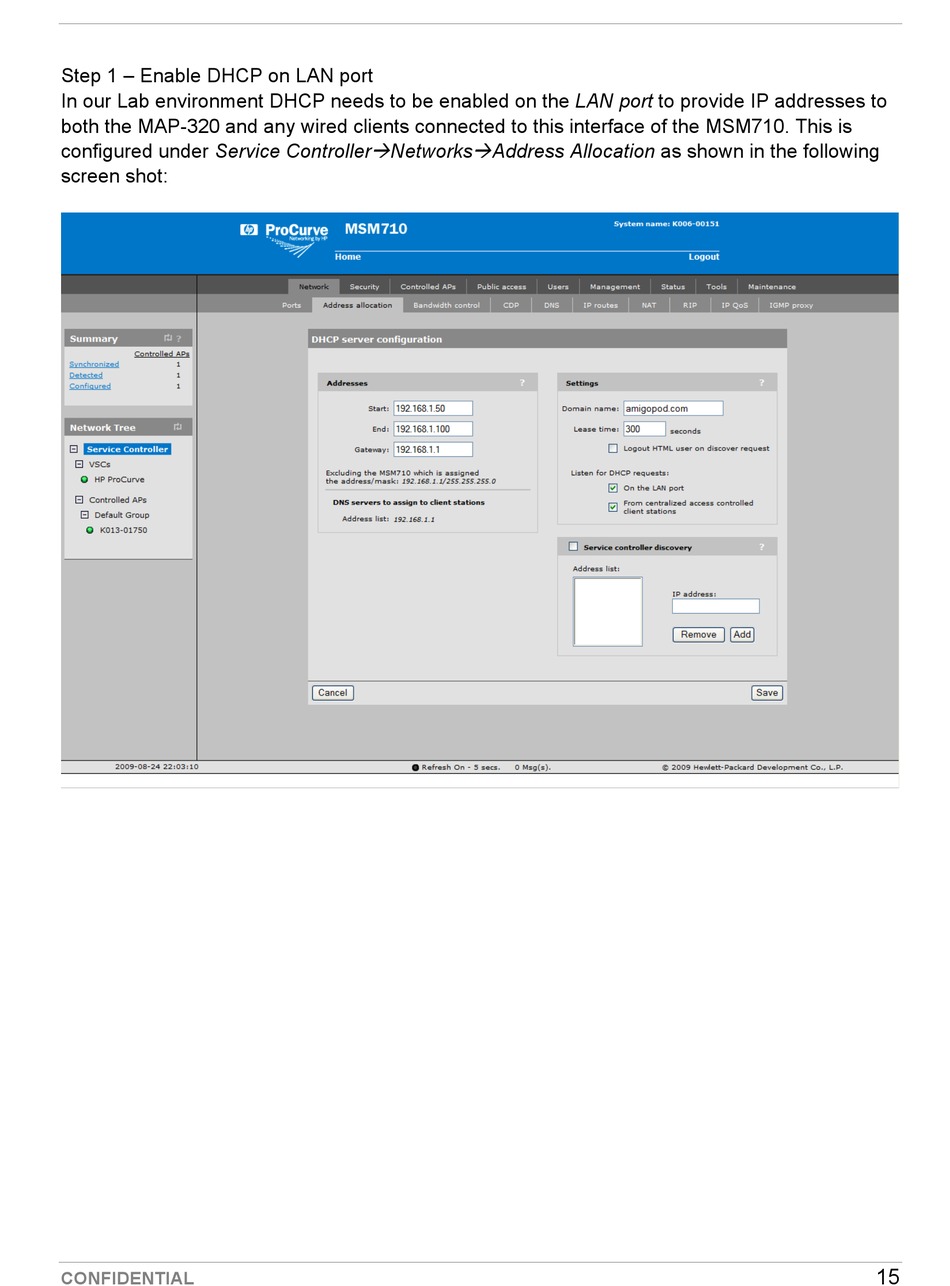Collapse the VSCs tree node
950x1286 pixels.
(x=79, y=464)
